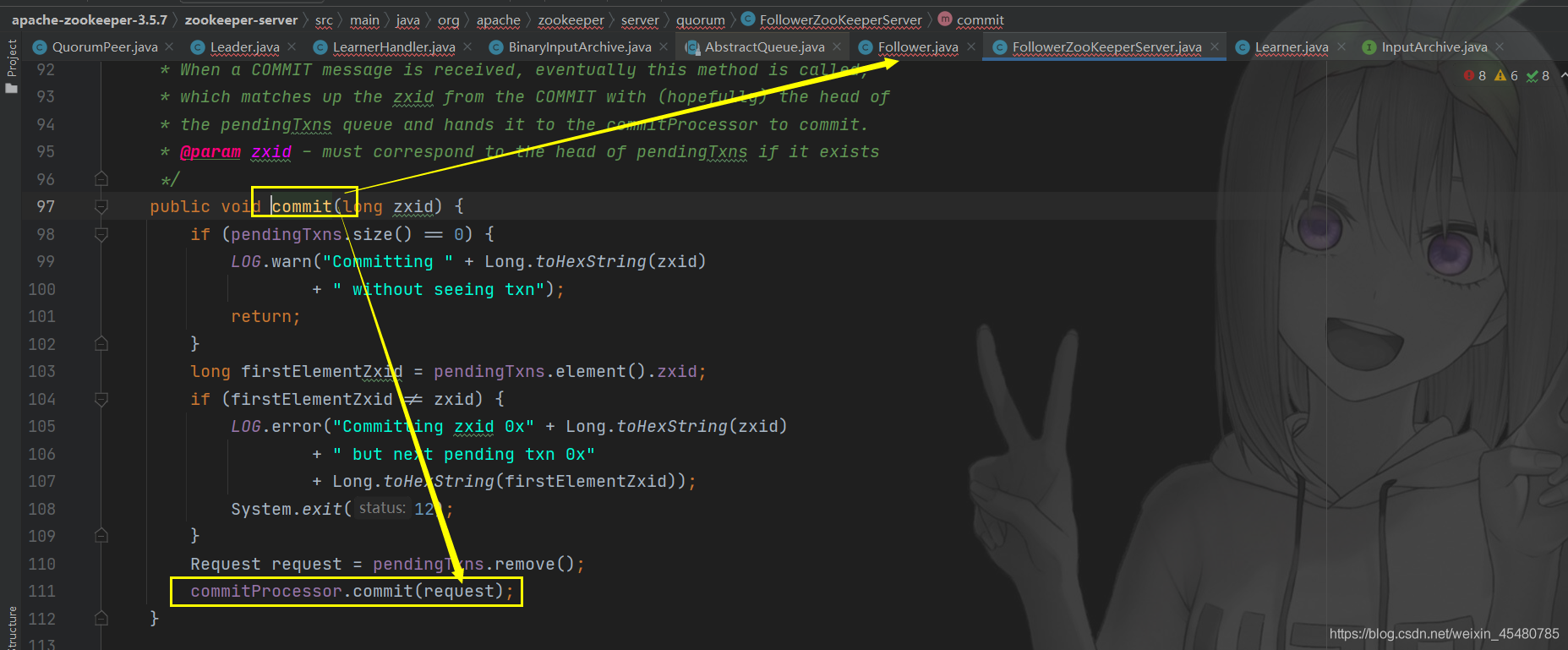Select the server breadcrumb segment

click(640, 19)
